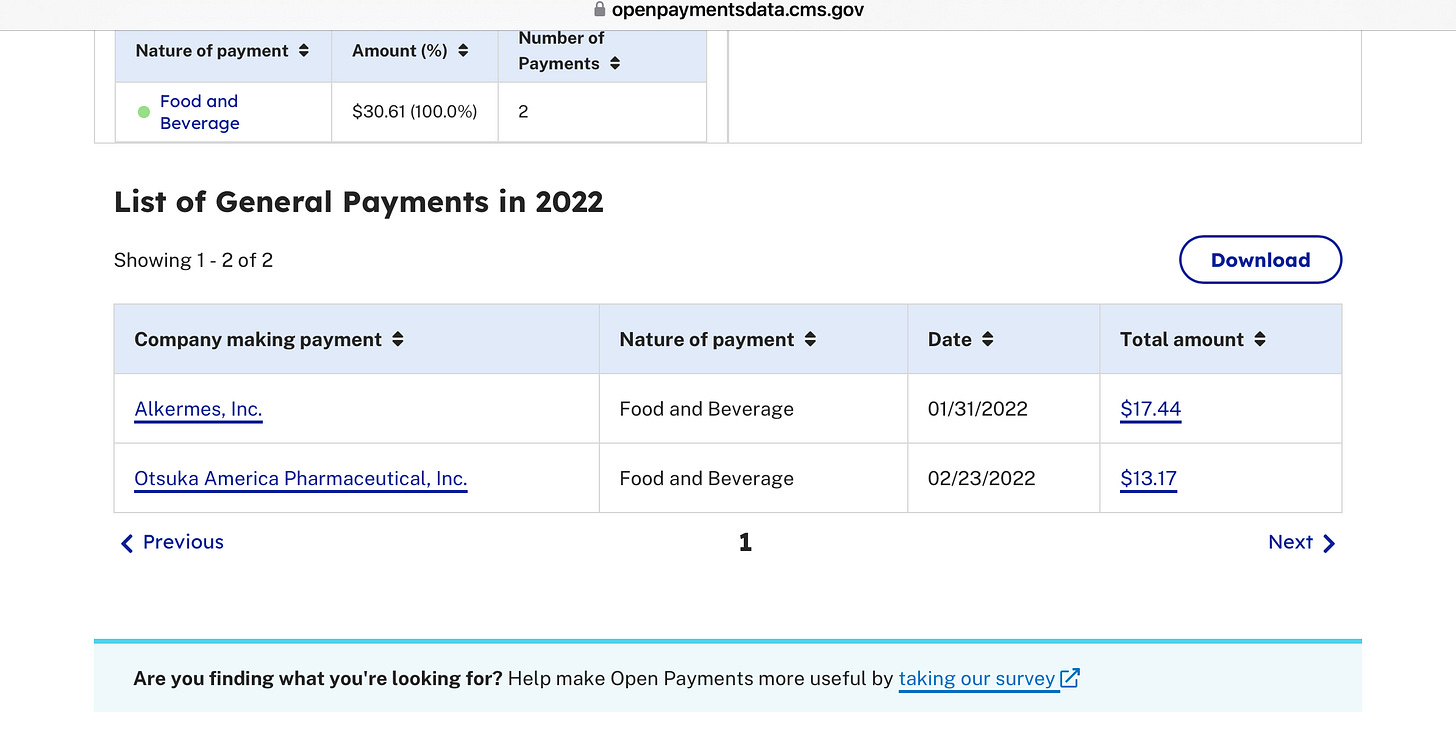Sort by Total amount arrows
This screenshot has width=1456, height=752.
1260,339
